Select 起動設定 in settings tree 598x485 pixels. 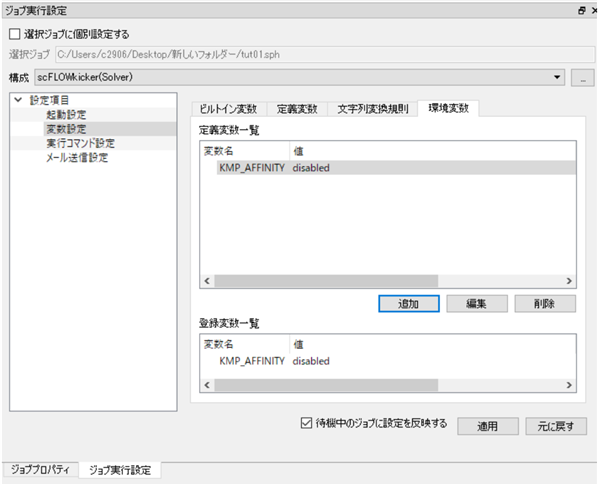[66, 115]
